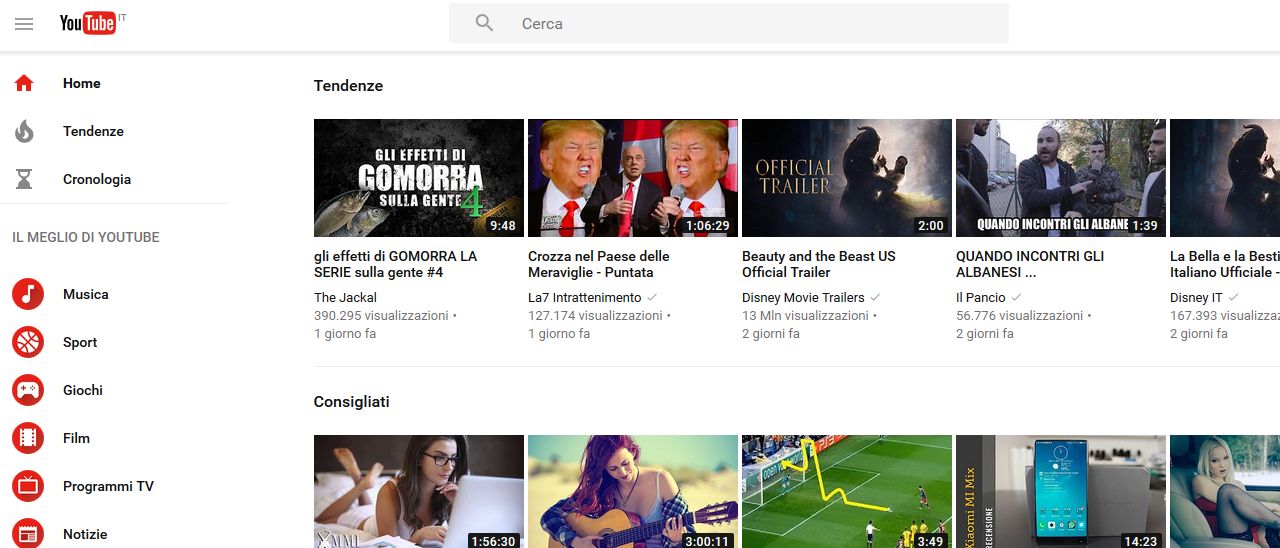Open title 'QUANDO INCONTRI GLI ALBANESI'
1280x548 pixels.
click(1030, 264)
